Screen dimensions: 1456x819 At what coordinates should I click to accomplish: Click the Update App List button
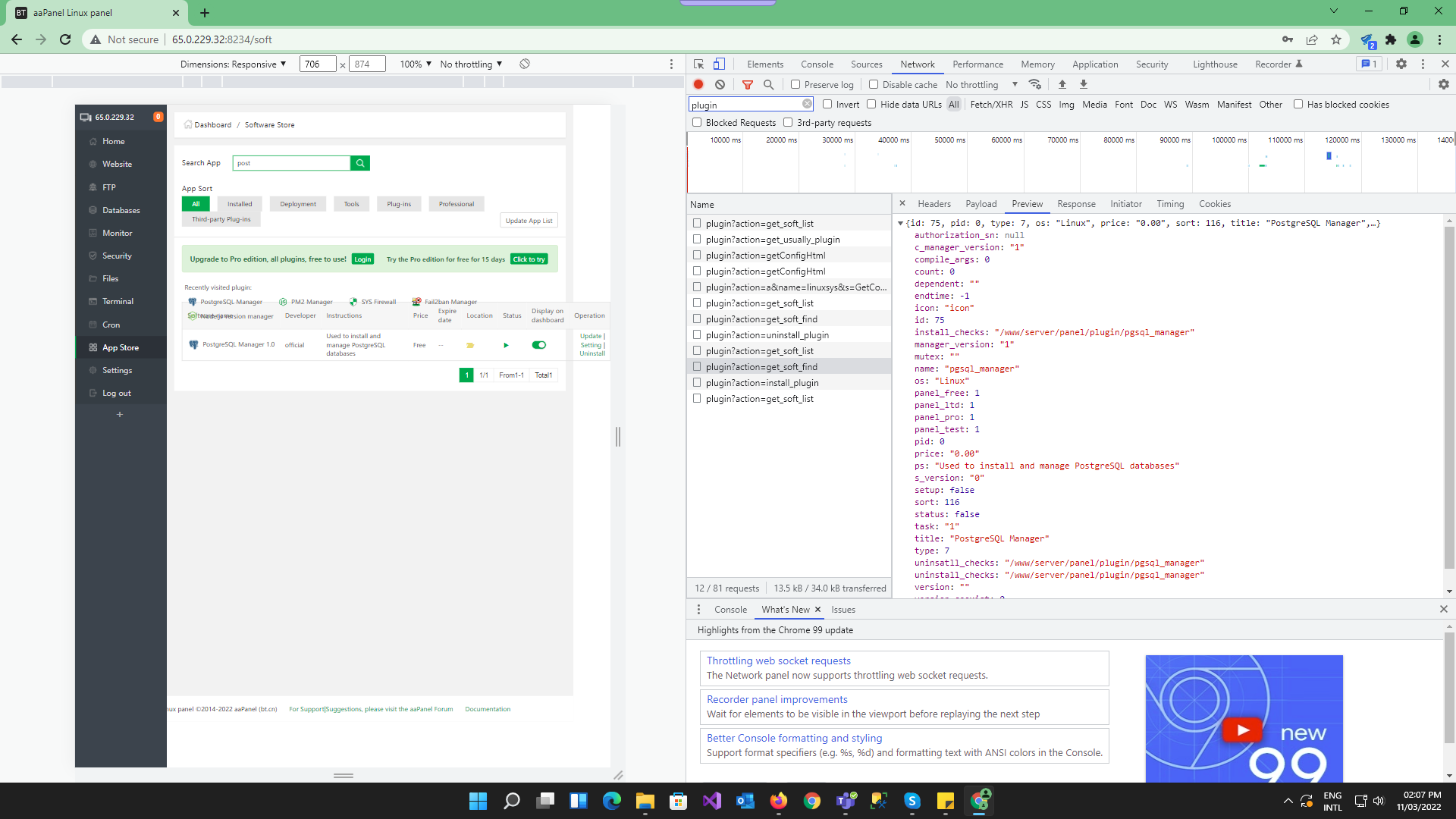click(x=529, y=221)
